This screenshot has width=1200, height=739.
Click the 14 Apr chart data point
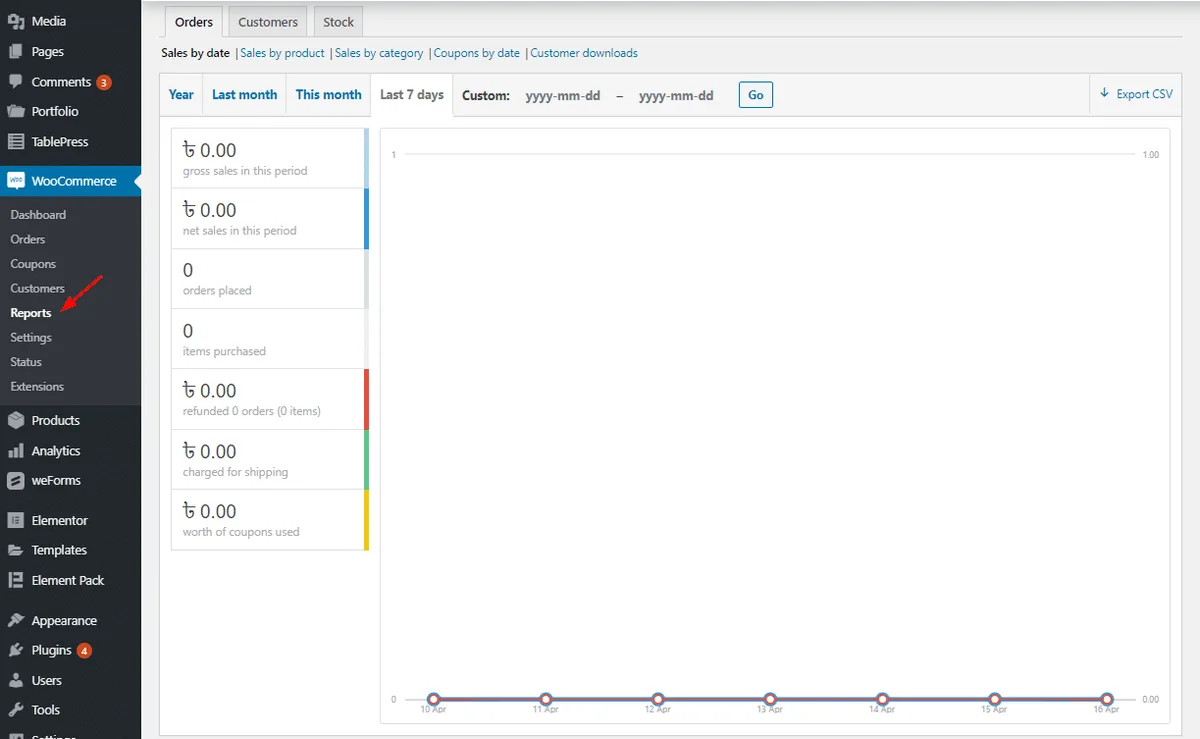[x=882, y=700]
